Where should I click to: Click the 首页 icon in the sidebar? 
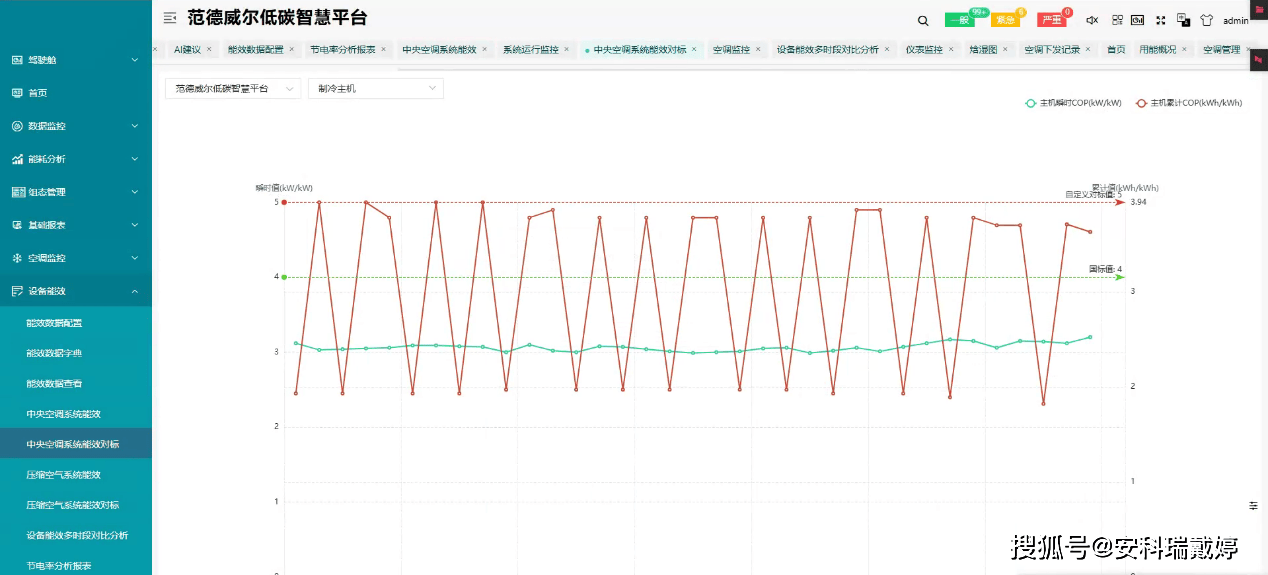point(17,93)
